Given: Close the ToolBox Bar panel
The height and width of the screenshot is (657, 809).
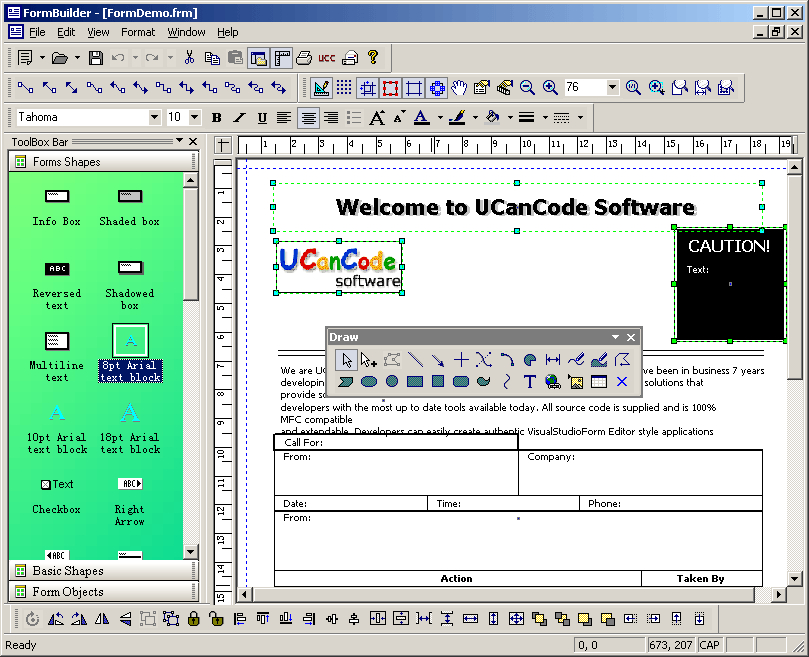Looking at the screenshot, I should [x=193, y=141].
